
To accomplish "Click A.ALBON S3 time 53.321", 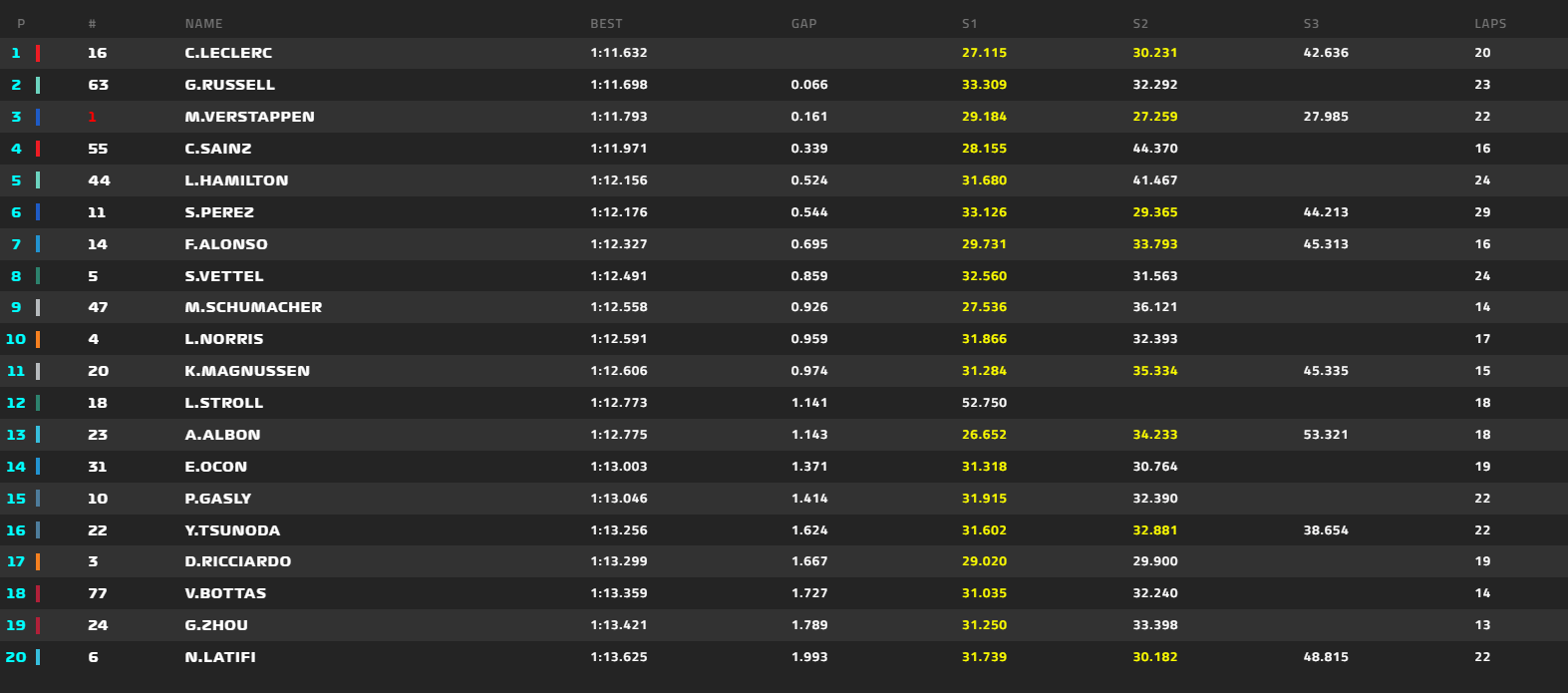I will (1326, 435).
